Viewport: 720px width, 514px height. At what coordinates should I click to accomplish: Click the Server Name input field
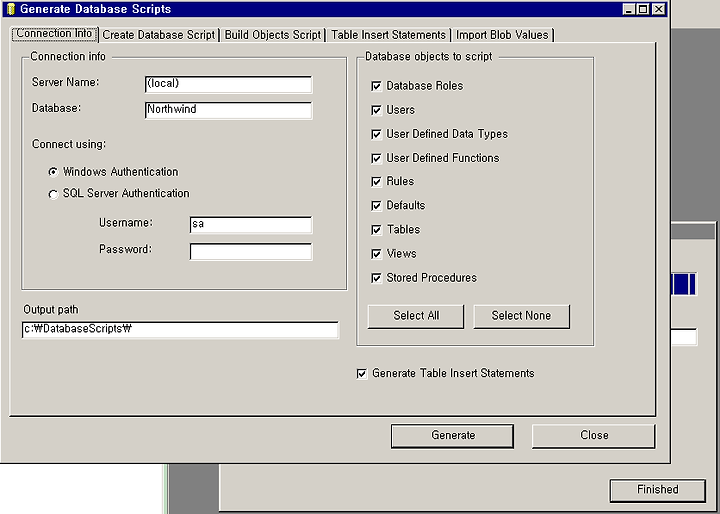(228, 84)
